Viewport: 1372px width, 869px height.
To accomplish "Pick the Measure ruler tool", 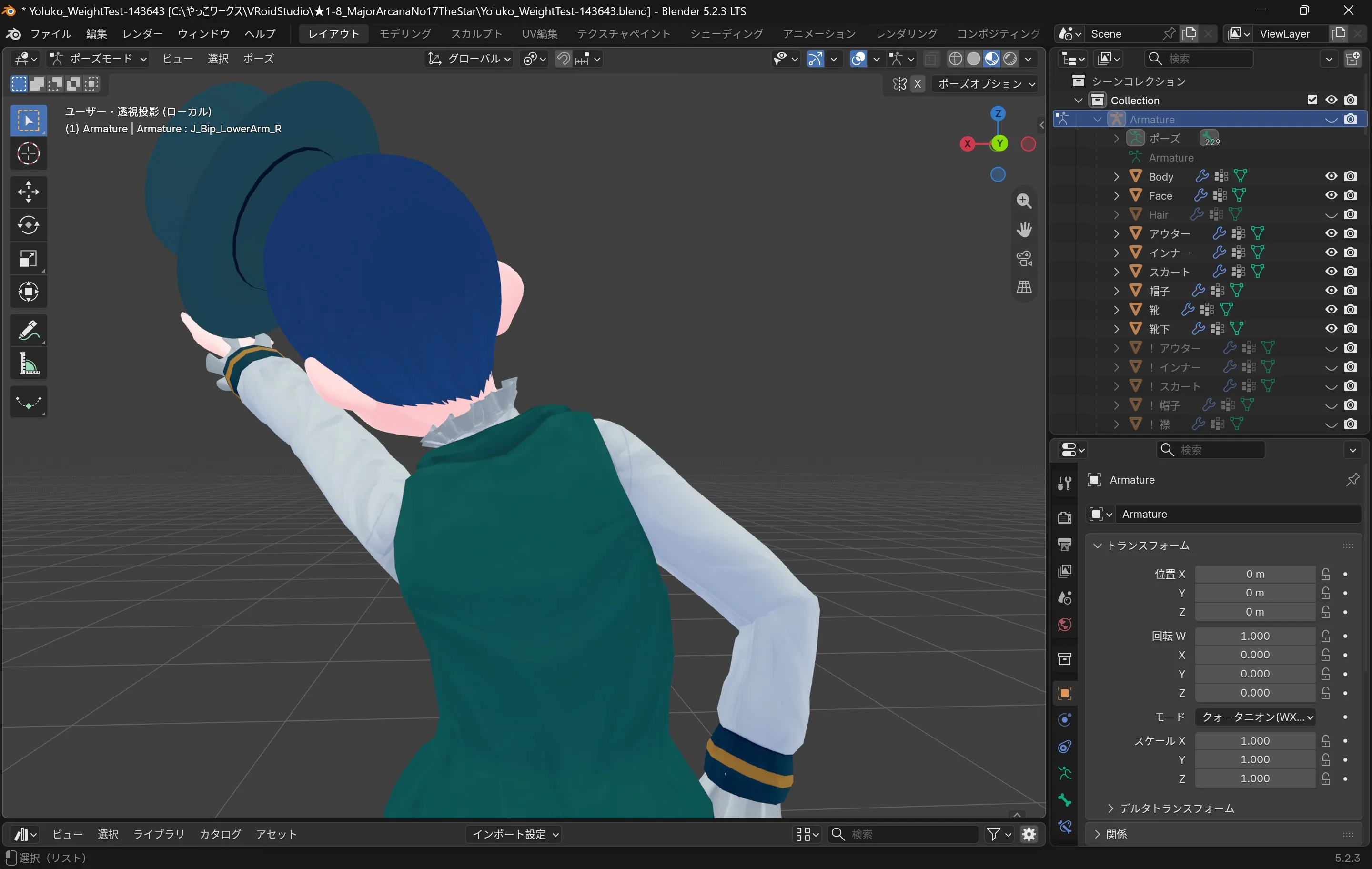I will pos(28,364).
